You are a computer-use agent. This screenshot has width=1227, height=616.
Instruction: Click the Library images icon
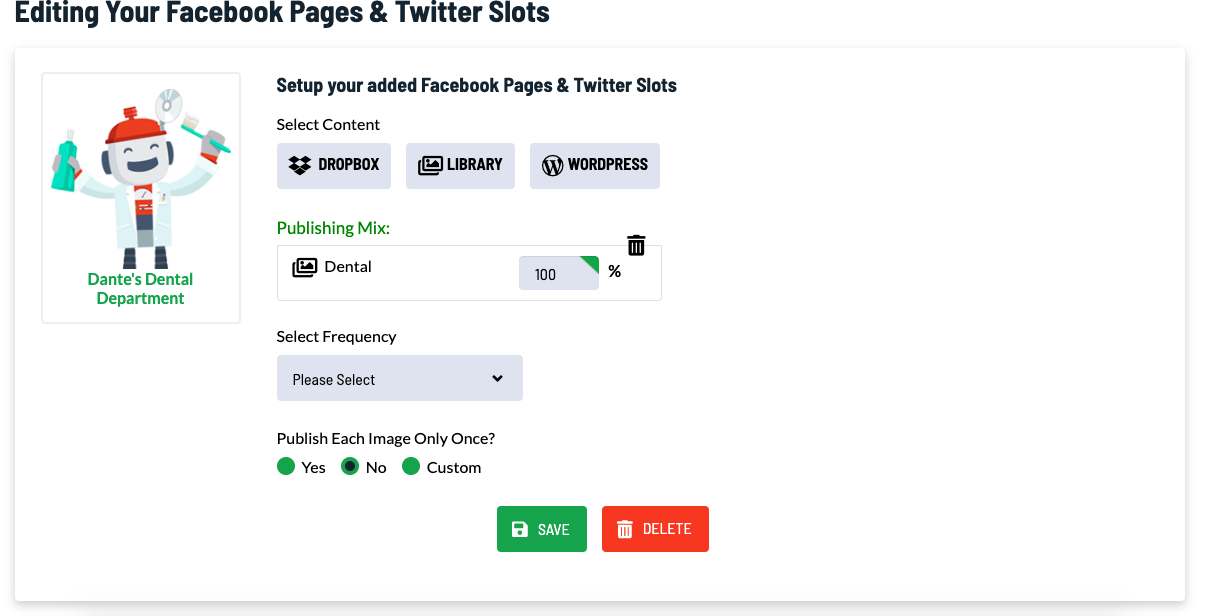coord(430,165)
